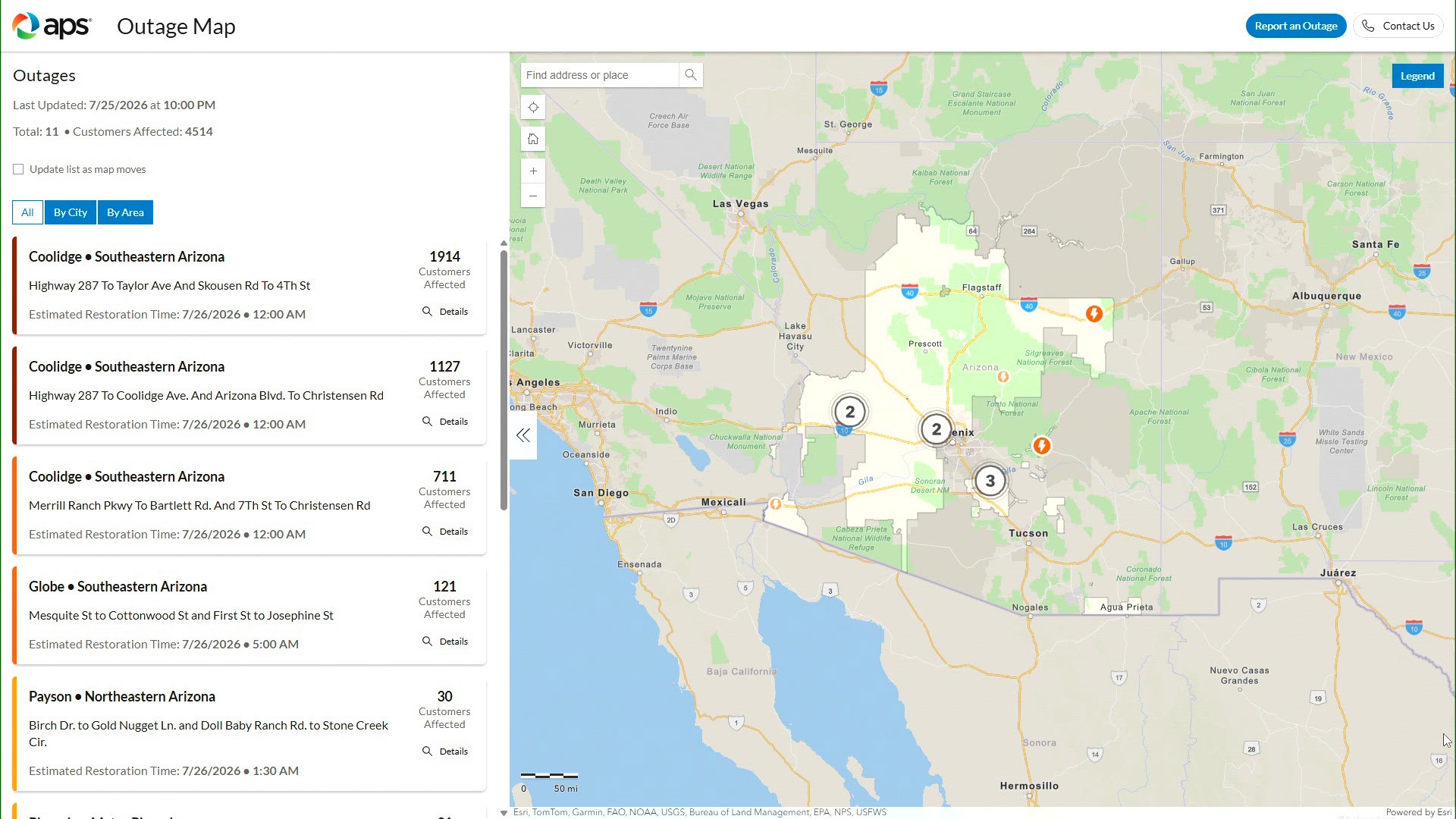Click Merrill Ranch Pkwy To Bartlett Rd description
Viewport: 1456px width, 819px height.
(199, 505)
